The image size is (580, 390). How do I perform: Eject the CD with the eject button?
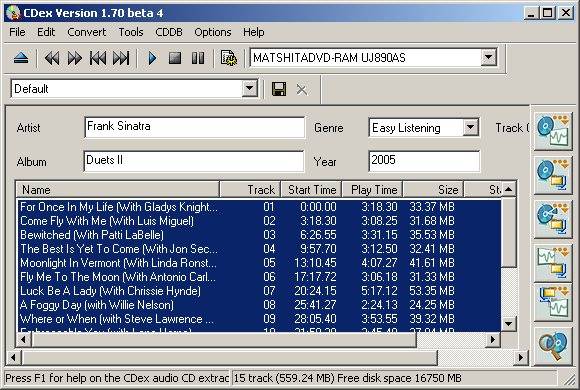[x=21, y=58]
